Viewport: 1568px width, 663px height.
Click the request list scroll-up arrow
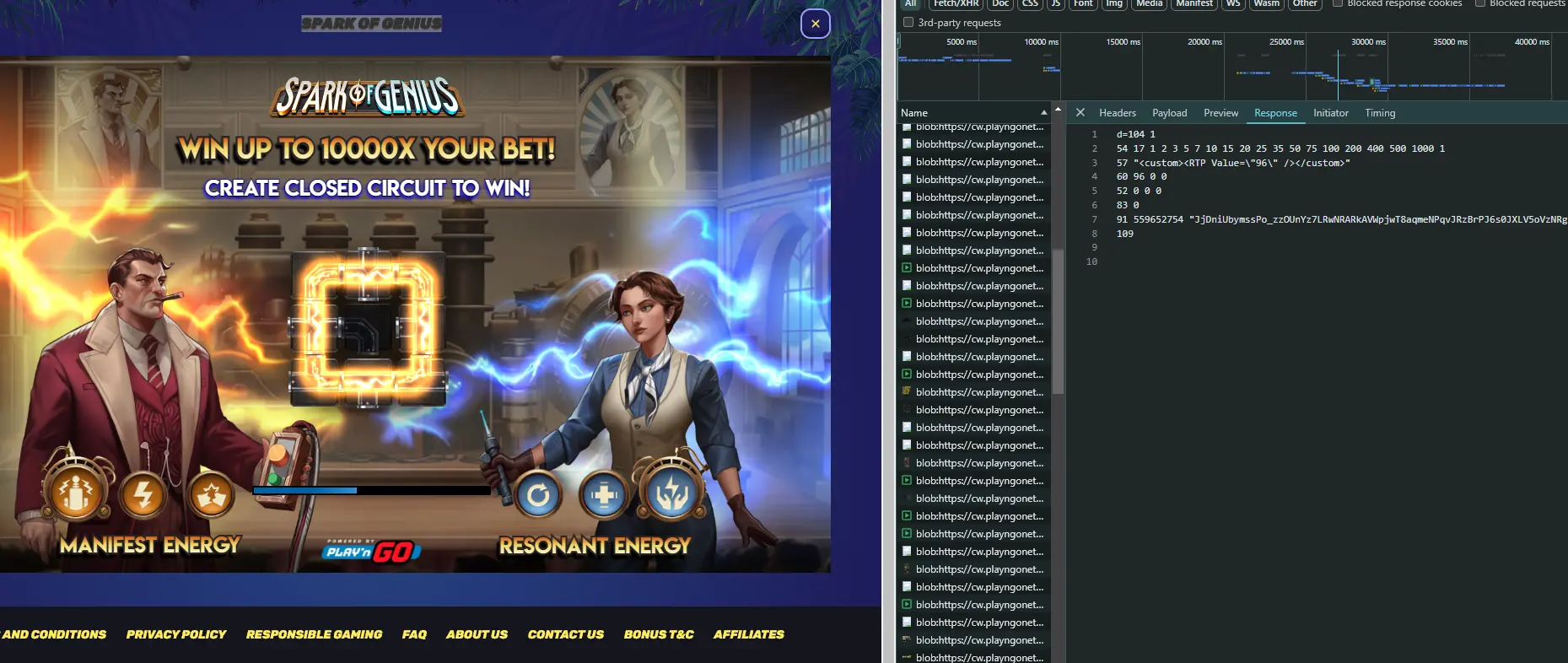(1058, 110)
